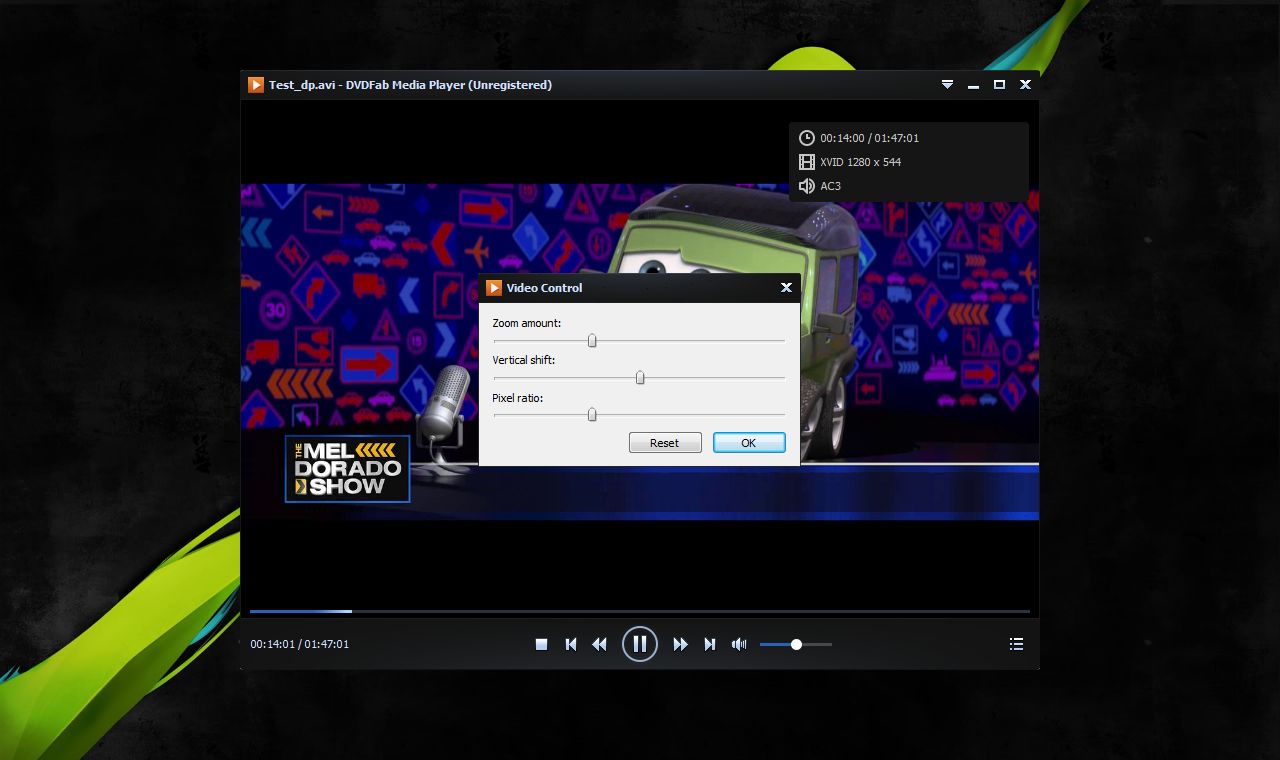The image size is (1280, 760).
Task: Click the clock icon in info overlay
Action: (x=807, y=138)
